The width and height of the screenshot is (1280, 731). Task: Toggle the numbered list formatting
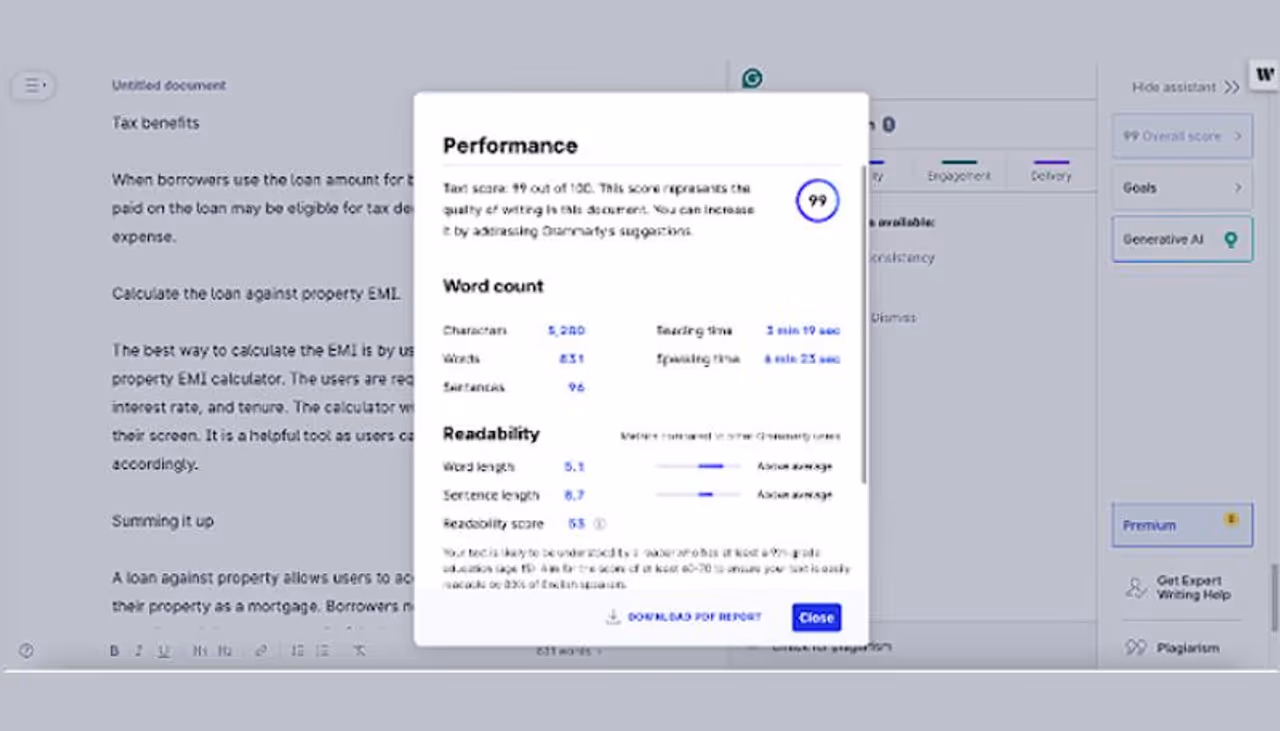click(x=297, y=651)
